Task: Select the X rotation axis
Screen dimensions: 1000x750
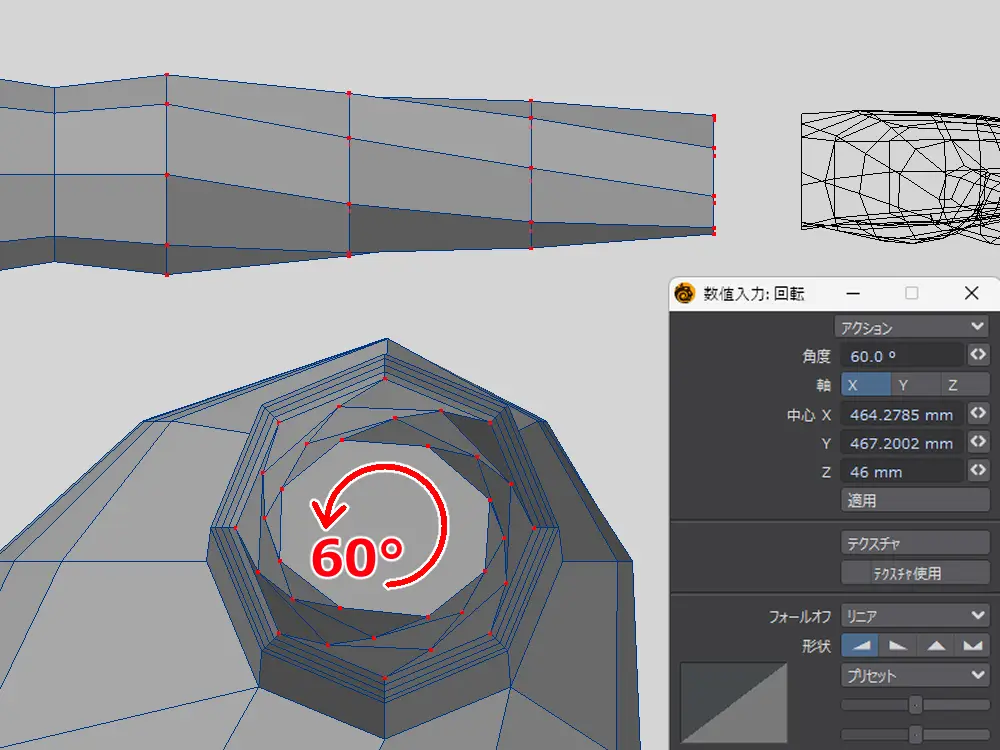Action: point(865,385)
